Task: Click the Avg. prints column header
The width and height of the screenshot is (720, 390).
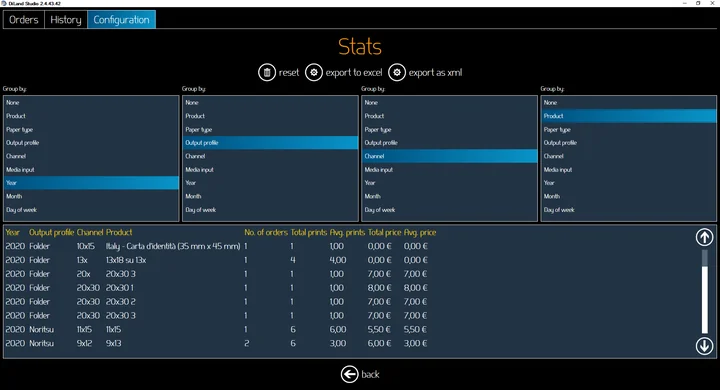Action: (347, 232)
